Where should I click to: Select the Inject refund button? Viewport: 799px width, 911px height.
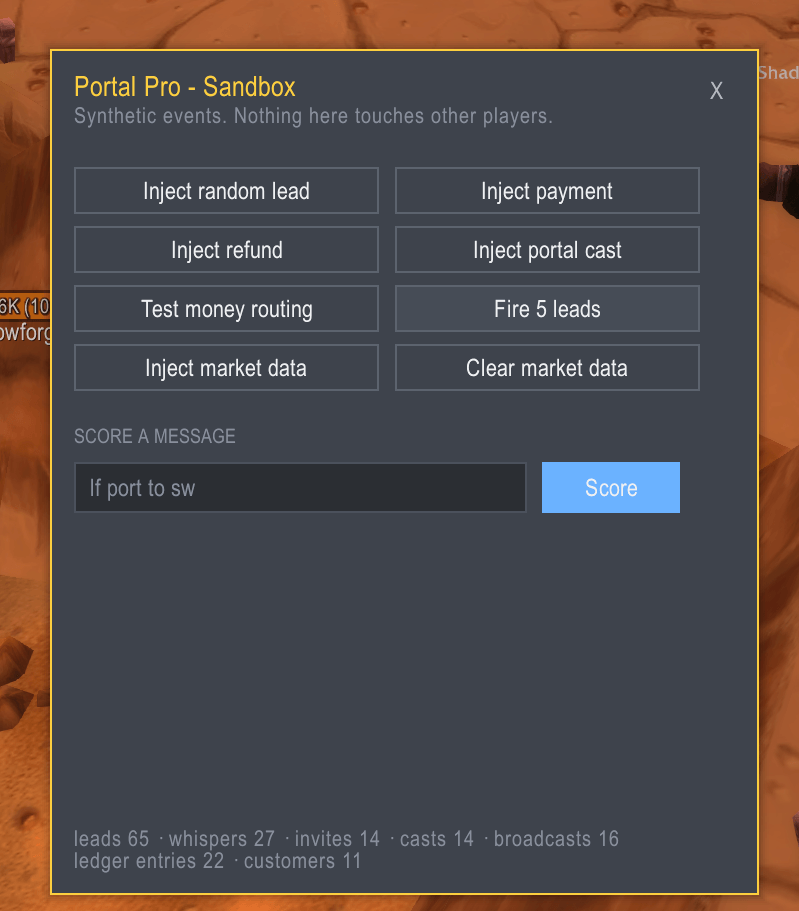(x=226, y=250)
